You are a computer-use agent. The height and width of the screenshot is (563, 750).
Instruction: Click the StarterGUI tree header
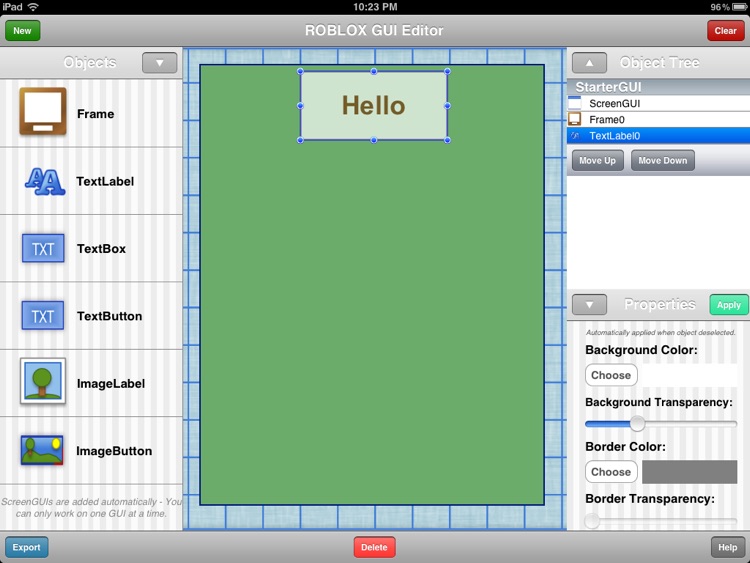click(658, 87)
